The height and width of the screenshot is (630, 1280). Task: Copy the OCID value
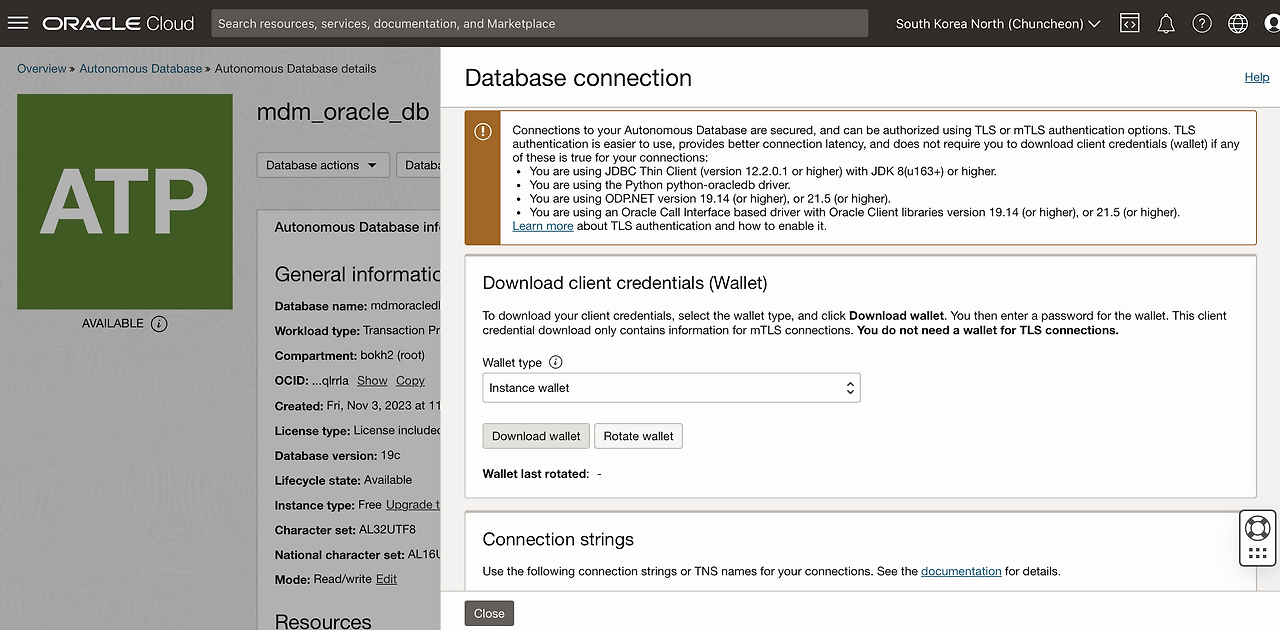tap(410, 381)
